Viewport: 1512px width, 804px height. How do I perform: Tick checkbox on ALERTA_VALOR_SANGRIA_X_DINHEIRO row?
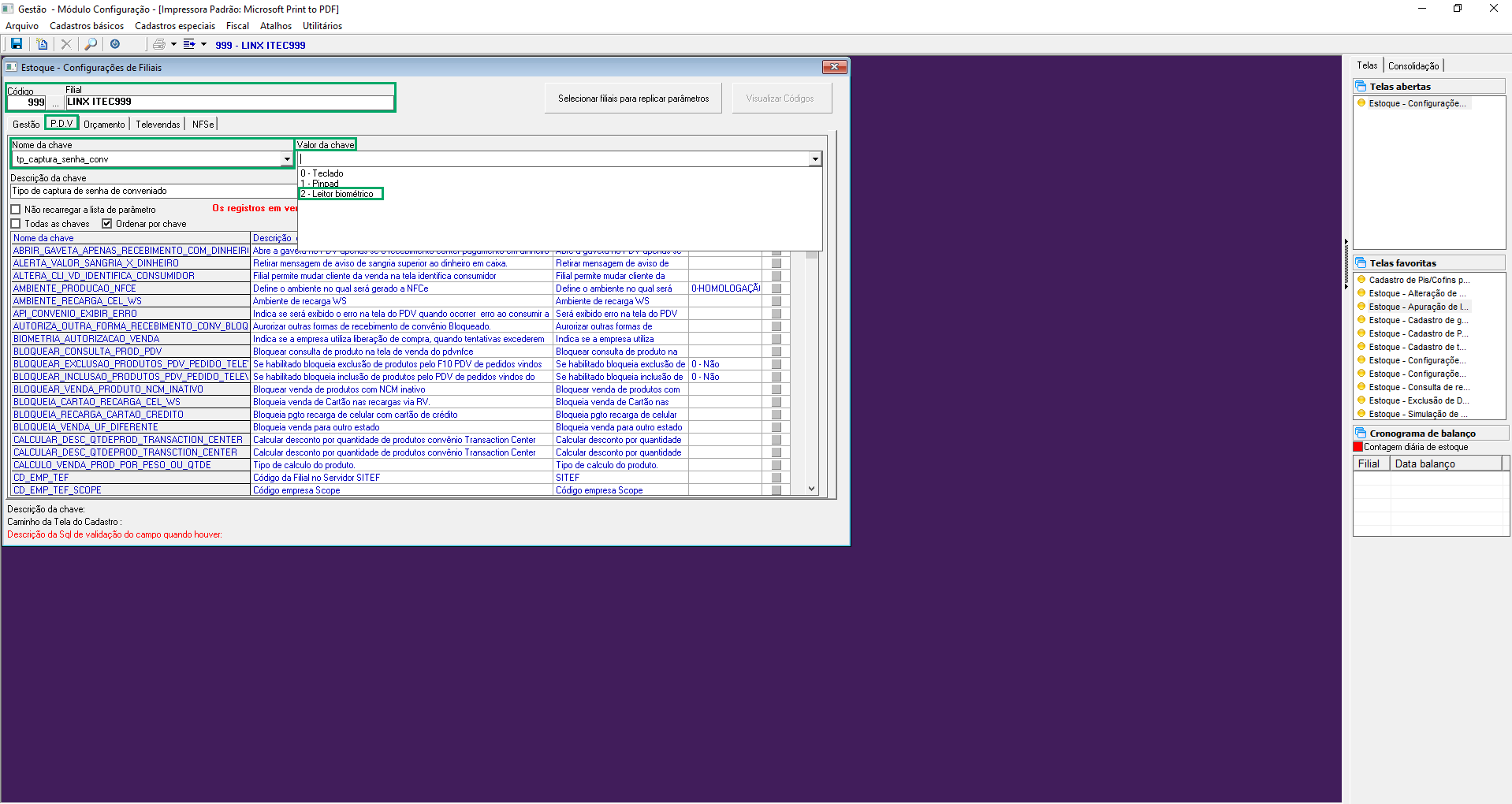[776, 263]
